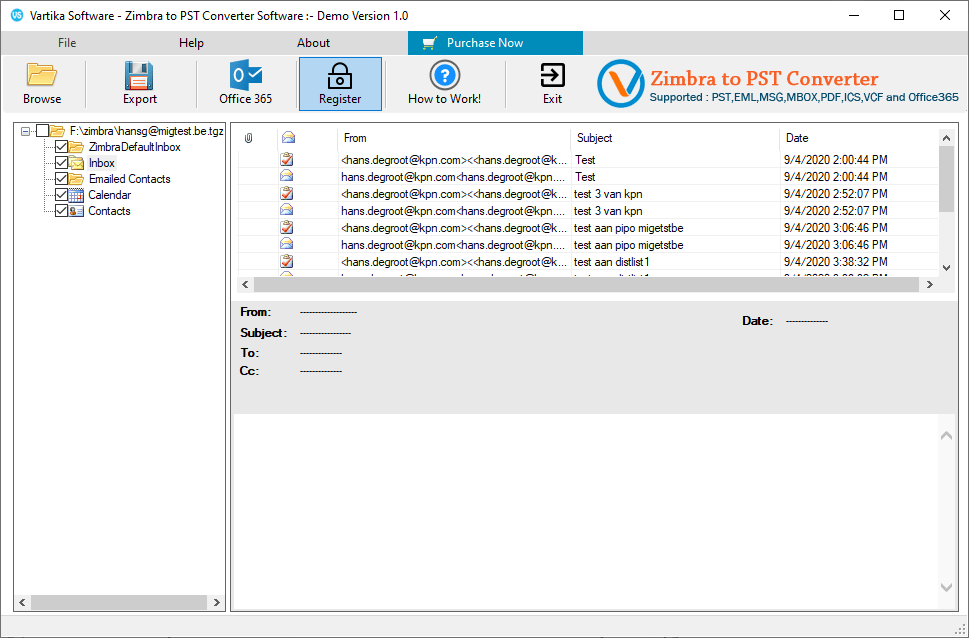This screenshot has width=969, height=638.
Task: Click the ZimbraDefaultInbox folder icon
Action: point(77,147)
